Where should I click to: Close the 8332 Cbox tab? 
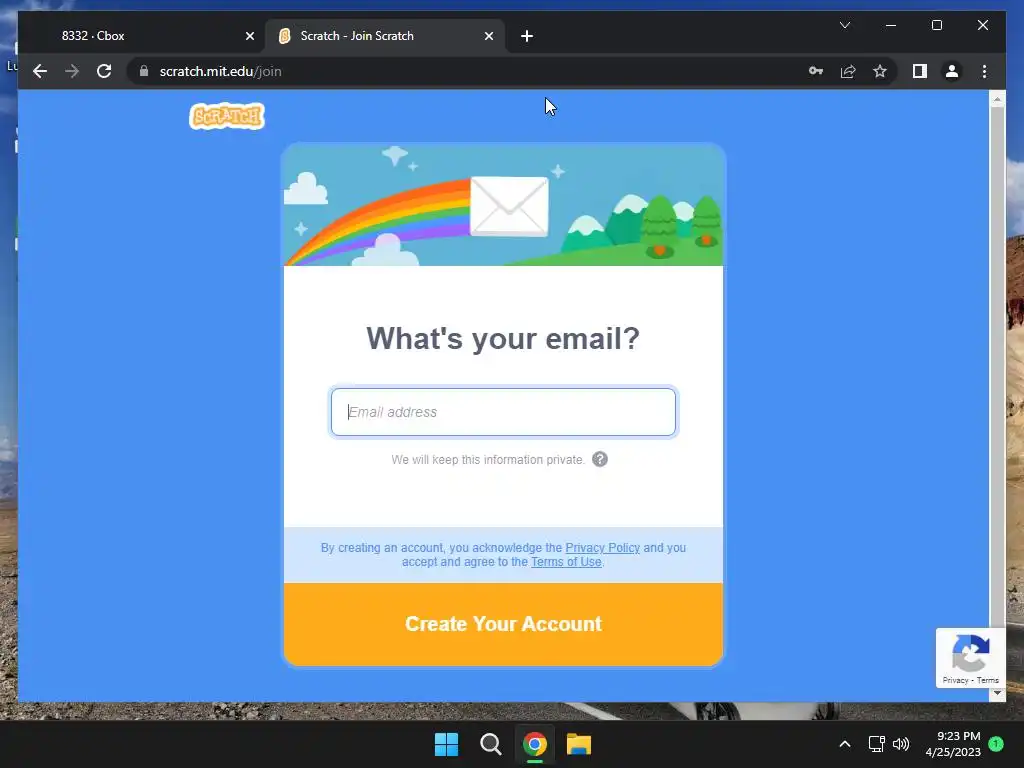(x=249, y=36)
